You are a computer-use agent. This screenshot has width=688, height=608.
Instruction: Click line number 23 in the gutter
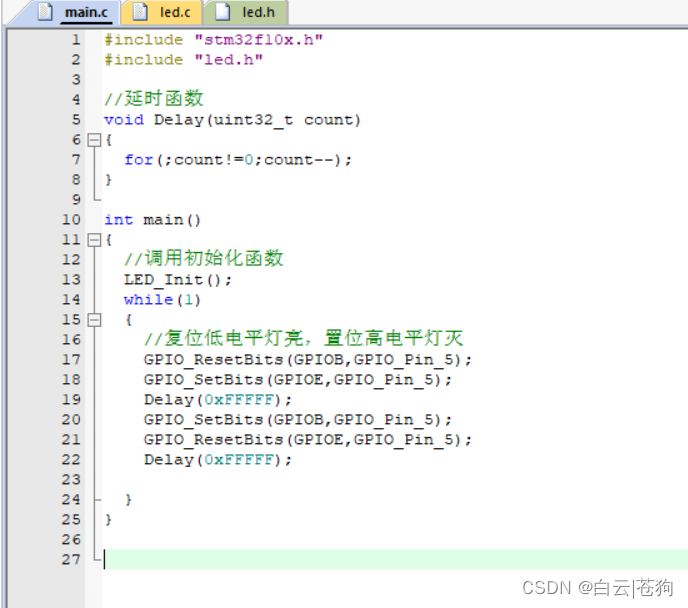pos(71,479)
